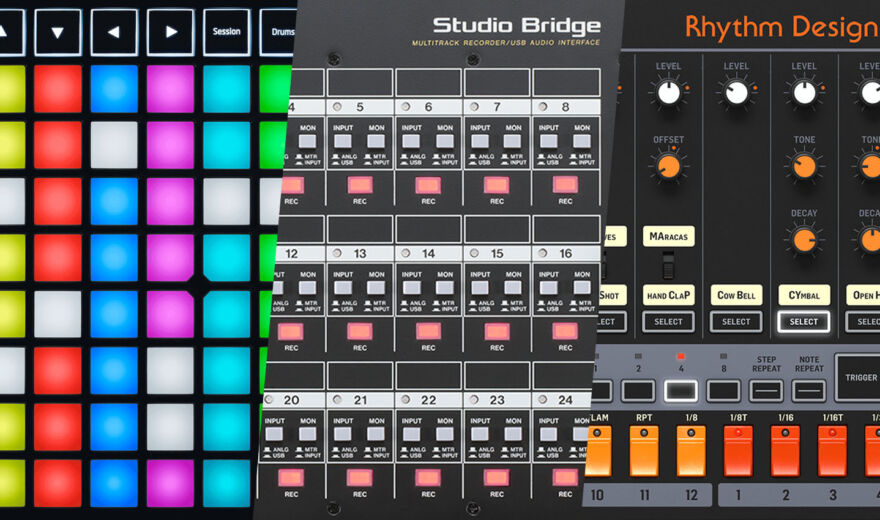Choose the Hand Clap instrument label

tap(668, 295)
